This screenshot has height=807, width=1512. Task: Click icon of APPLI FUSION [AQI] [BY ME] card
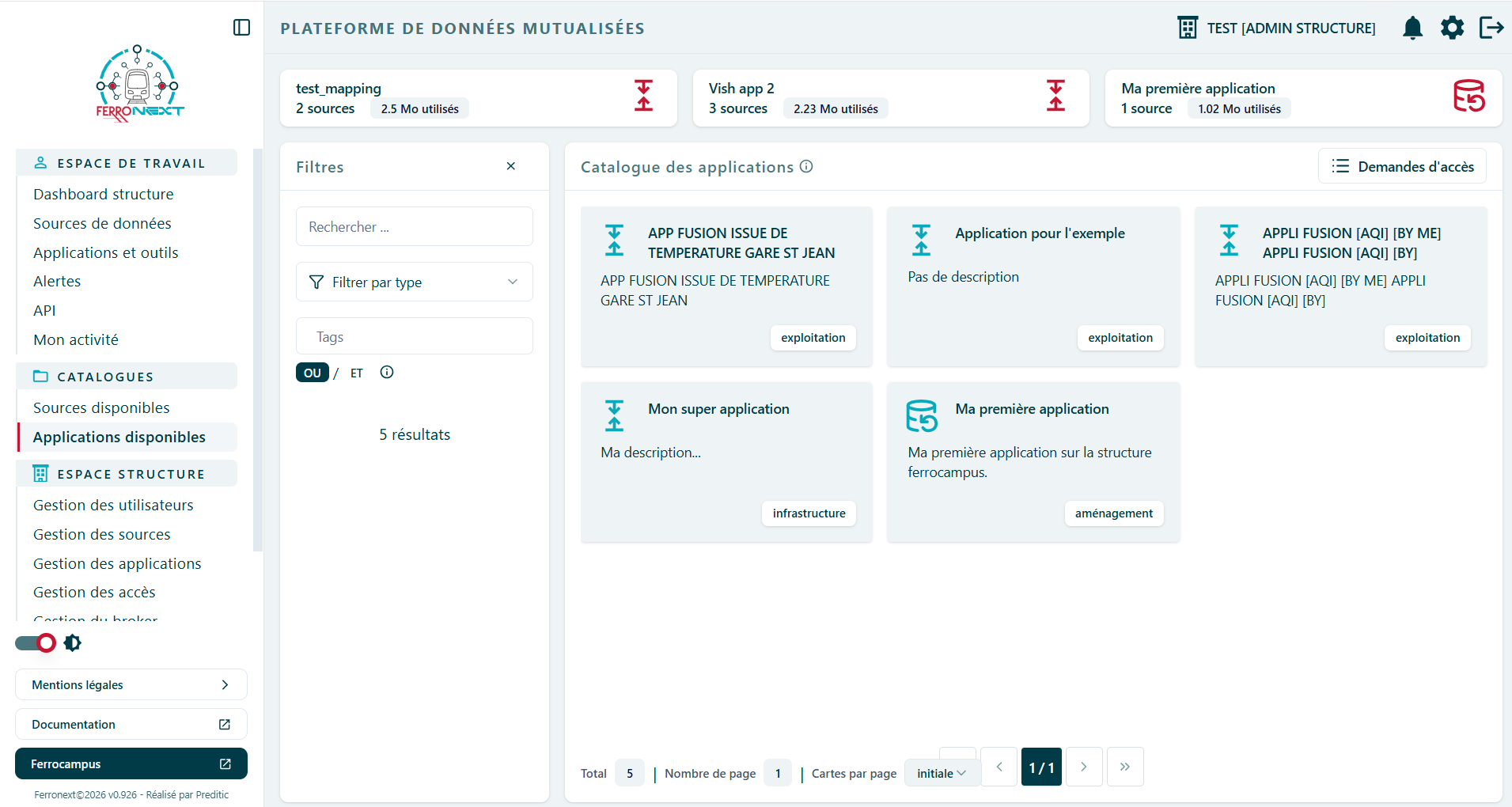1229,241
